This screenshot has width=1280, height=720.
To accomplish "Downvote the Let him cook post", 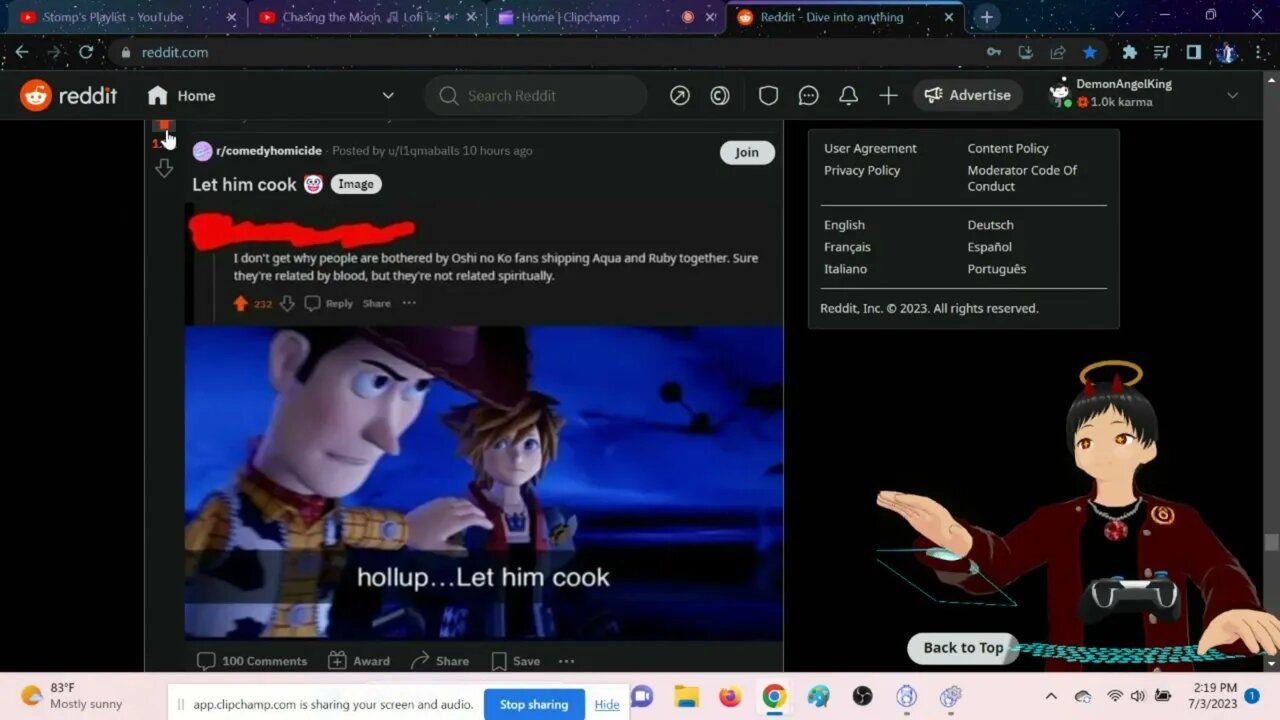I will [164, 168].
